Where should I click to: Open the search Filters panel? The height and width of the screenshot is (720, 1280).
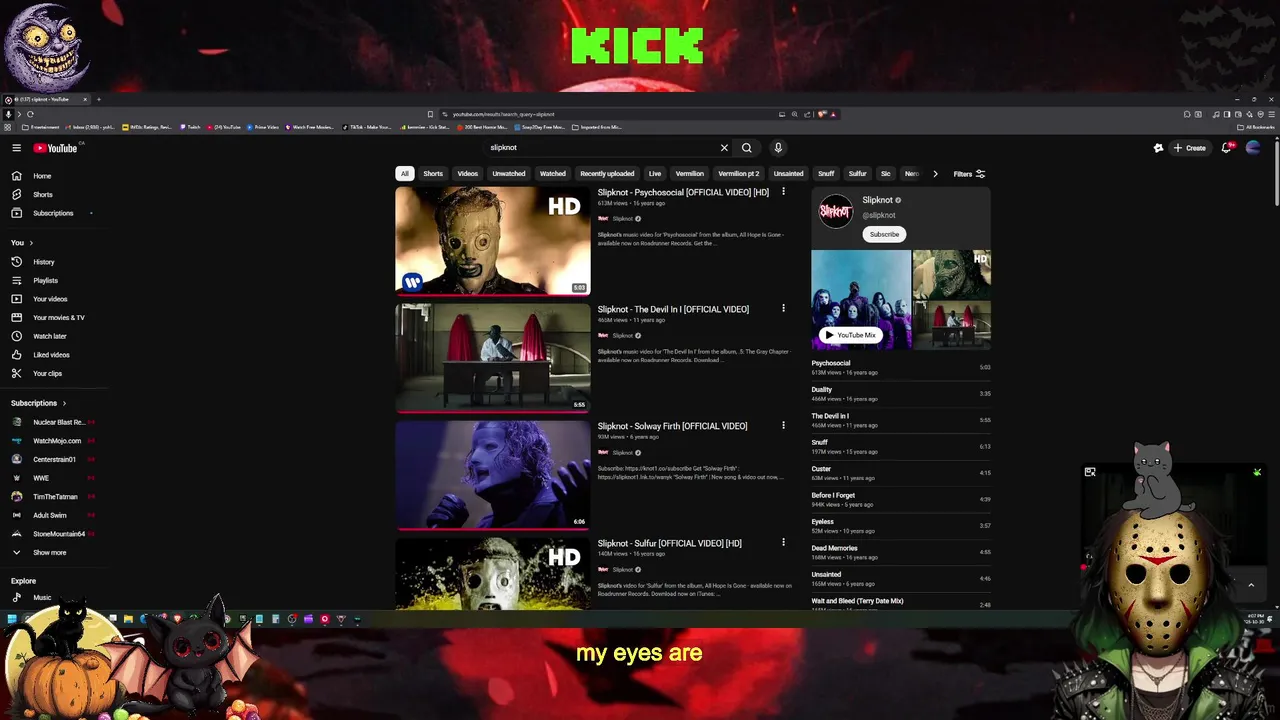coord(969,174)
